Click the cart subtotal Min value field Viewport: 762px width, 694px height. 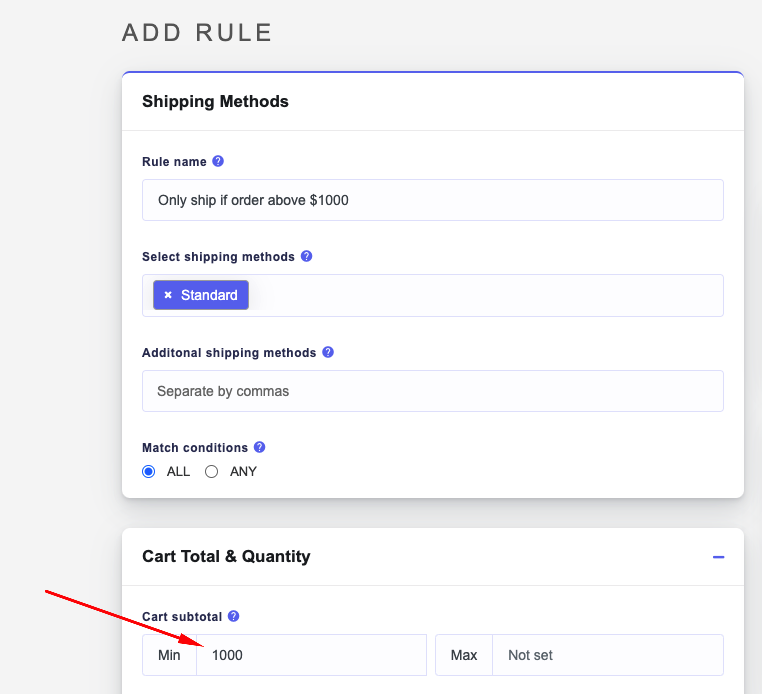310,655
